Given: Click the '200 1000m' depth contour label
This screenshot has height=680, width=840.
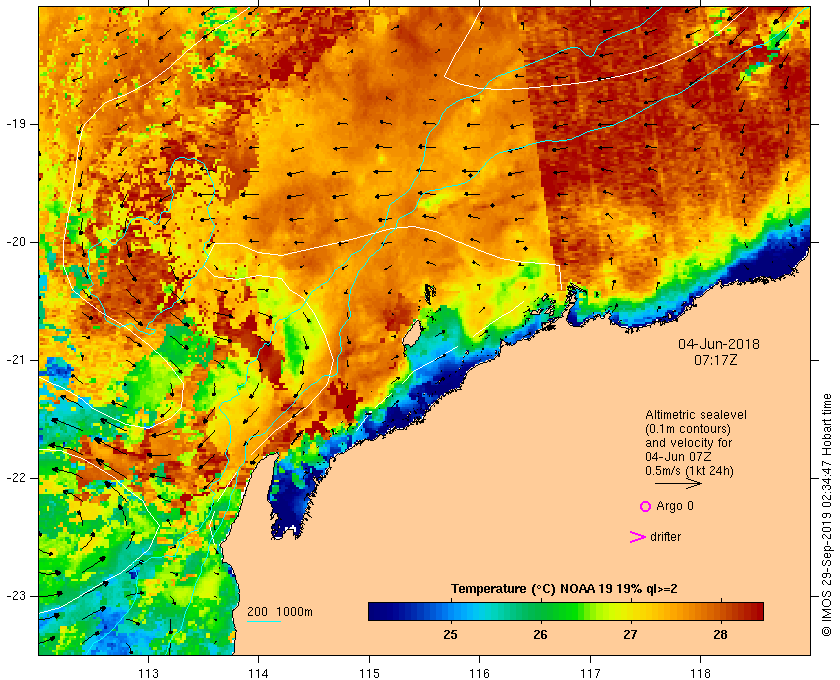Looking at the screenshot, I should click(280, 612).
